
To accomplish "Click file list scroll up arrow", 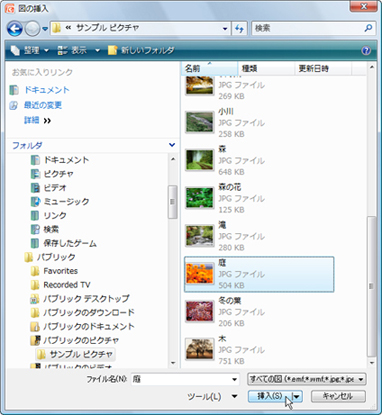I will pos(372,68).
